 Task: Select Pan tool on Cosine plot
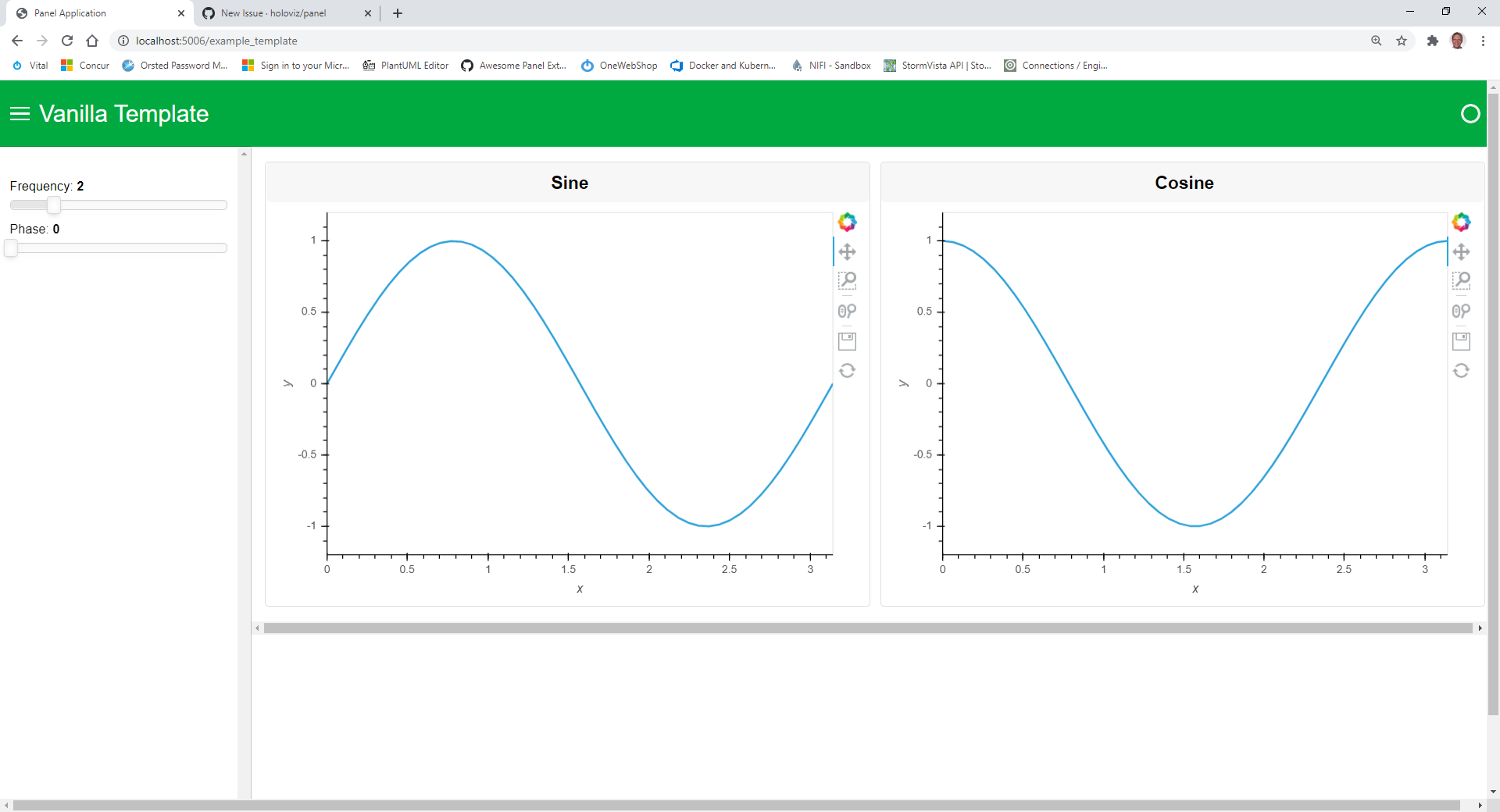1461,251
